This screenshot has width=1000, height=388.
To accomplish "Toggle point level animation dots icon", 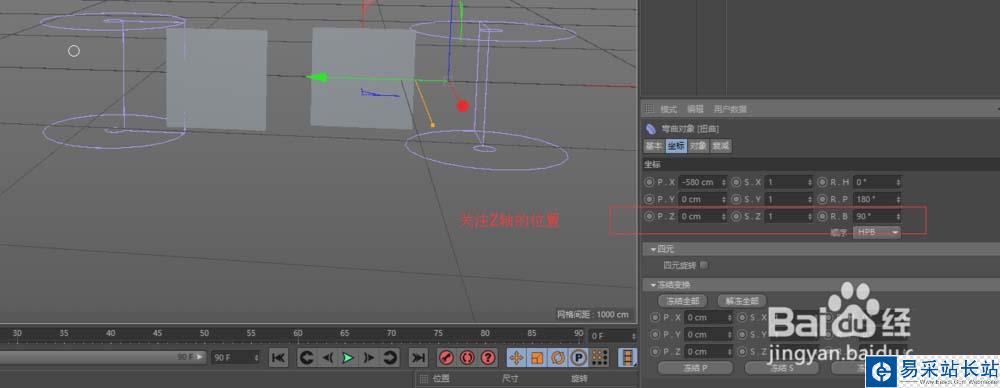I will 599,357.
